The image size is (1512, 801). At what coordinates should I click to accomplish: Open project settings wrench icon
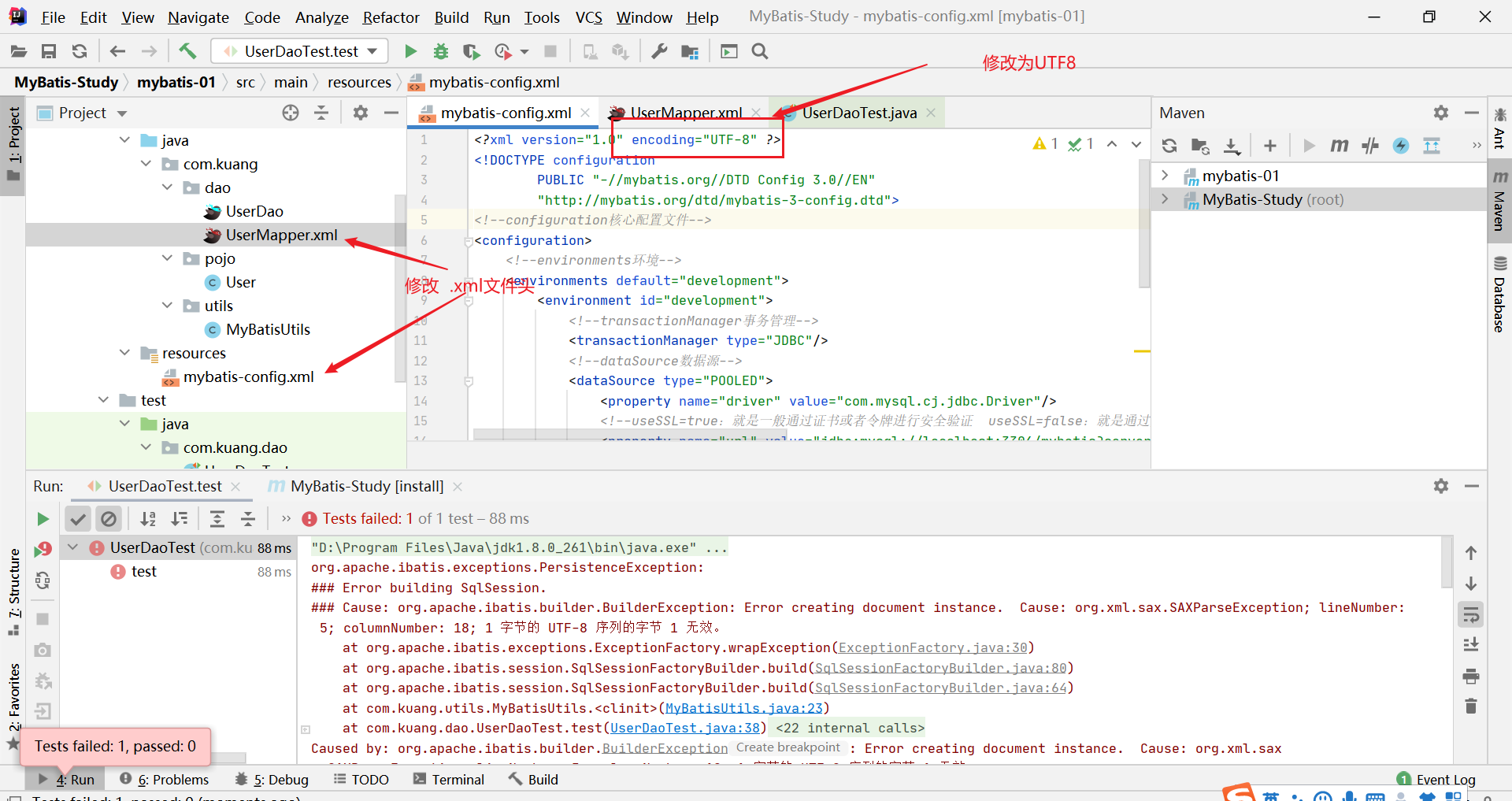pyautogui.click(x=659, y=51)
